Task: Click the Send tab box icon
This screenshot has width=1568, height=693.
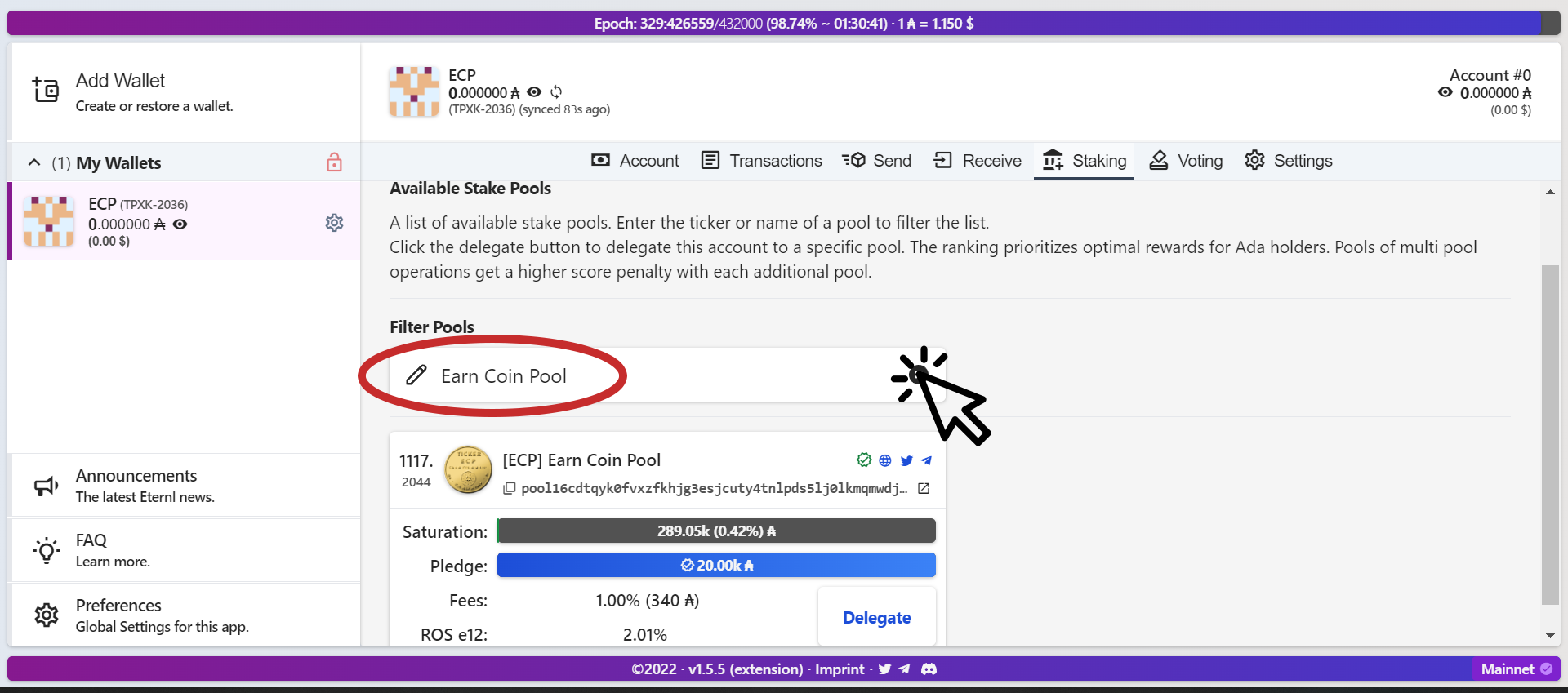Action: point(853,160)
